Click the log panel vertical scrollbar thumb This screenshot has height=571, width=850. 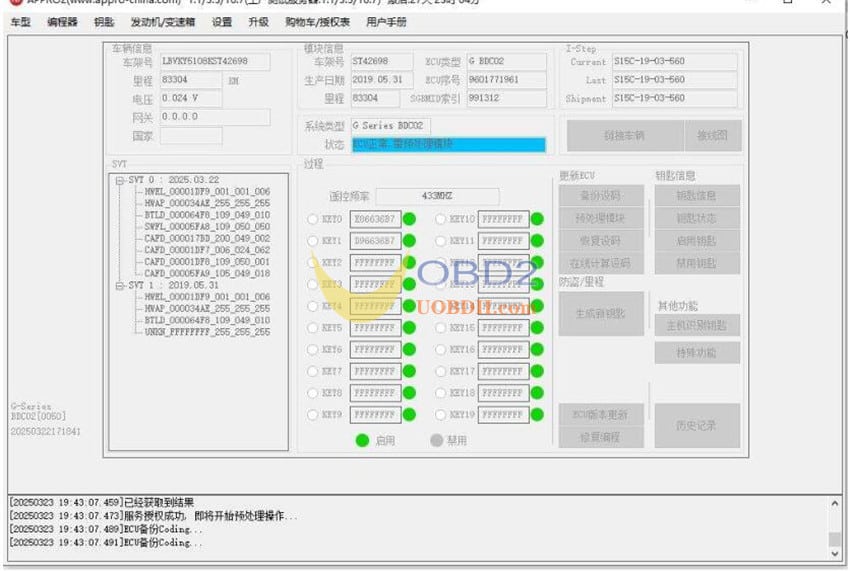pyautogui.click(x=835, y=540)
